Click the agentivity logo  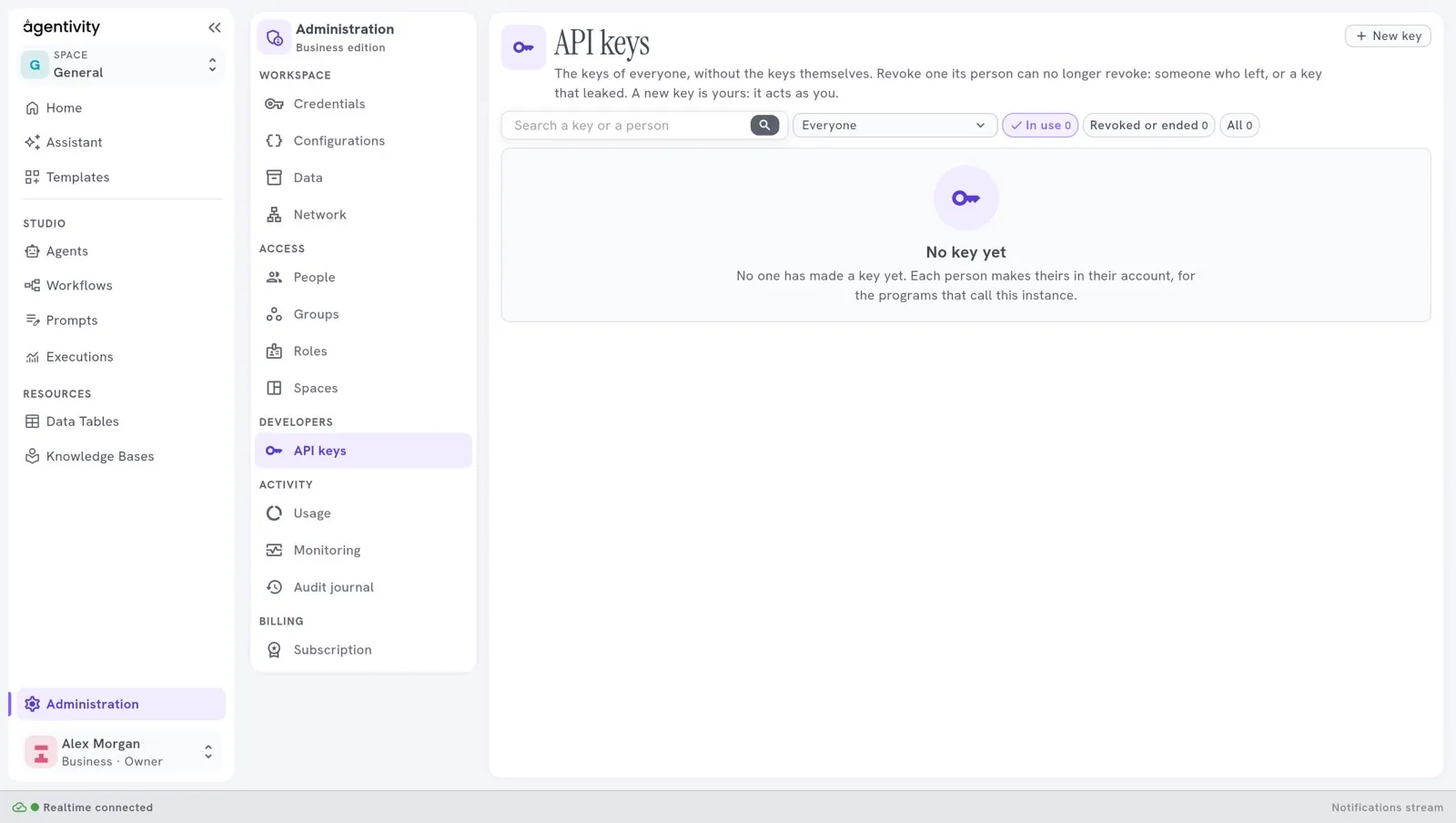[62, 27]
